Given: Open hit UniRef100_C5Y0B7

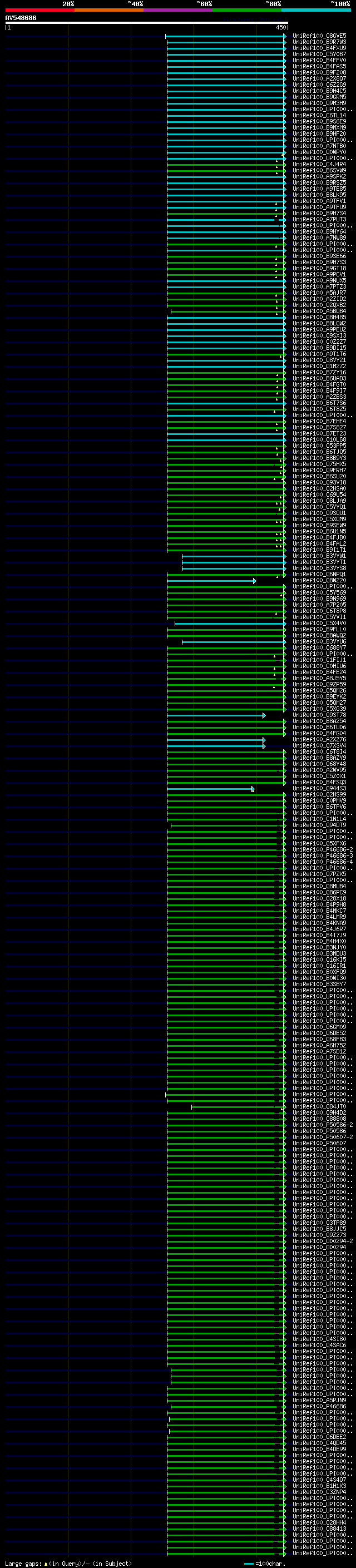Looking at the screenshot, I should [x=319, y=54].
